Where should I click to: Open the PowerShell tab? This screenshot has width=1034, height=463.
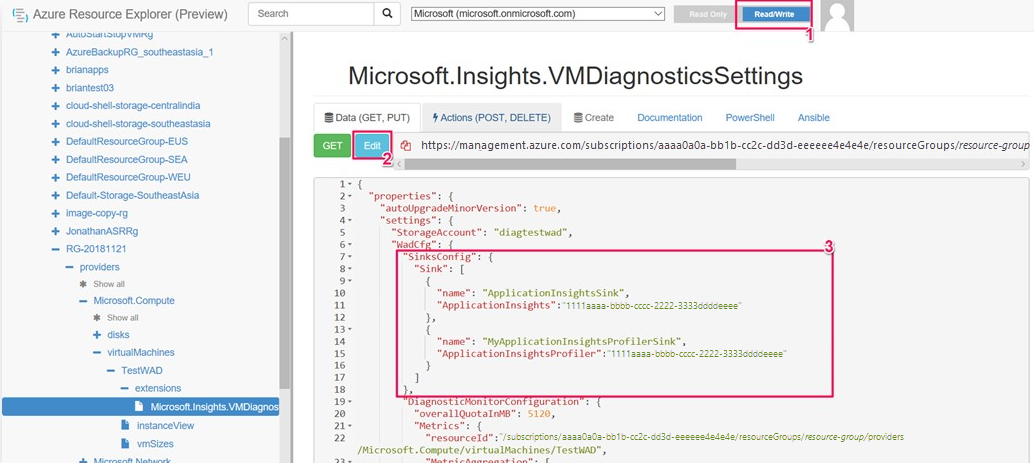750,118
